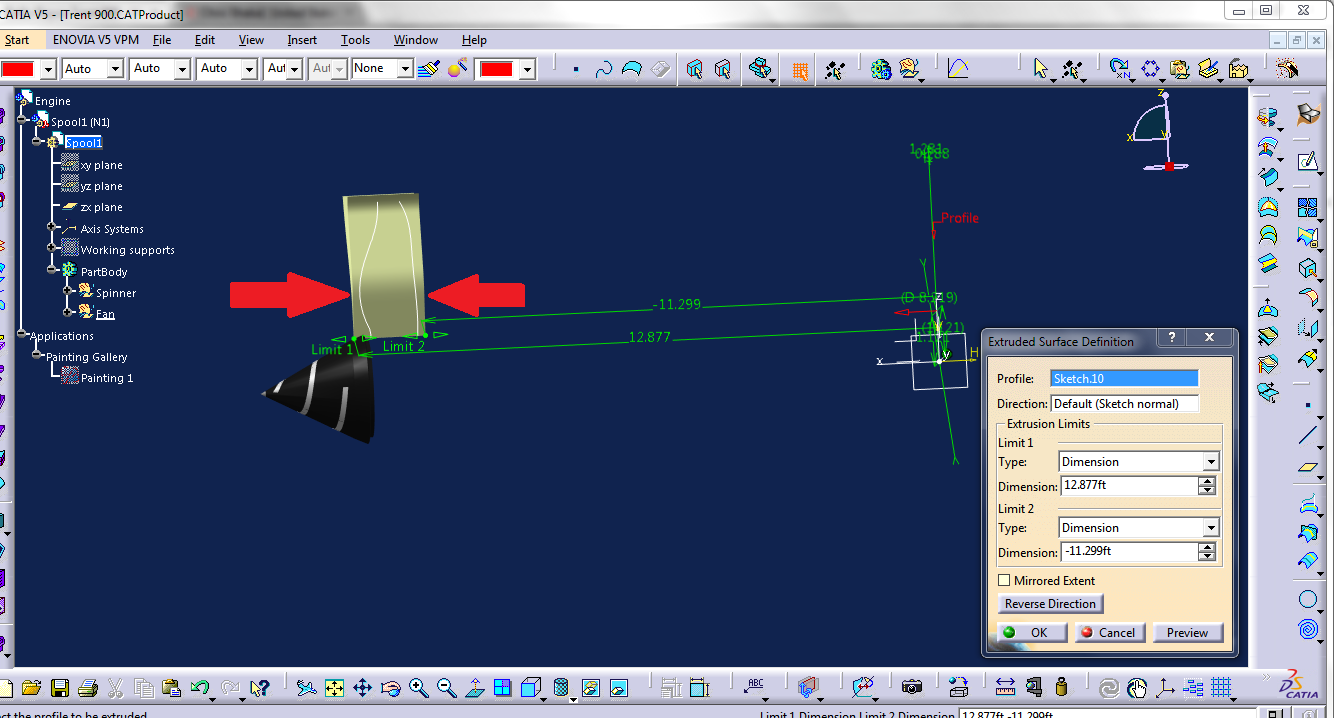Select the Pan tool icon

tap(362, 688)
